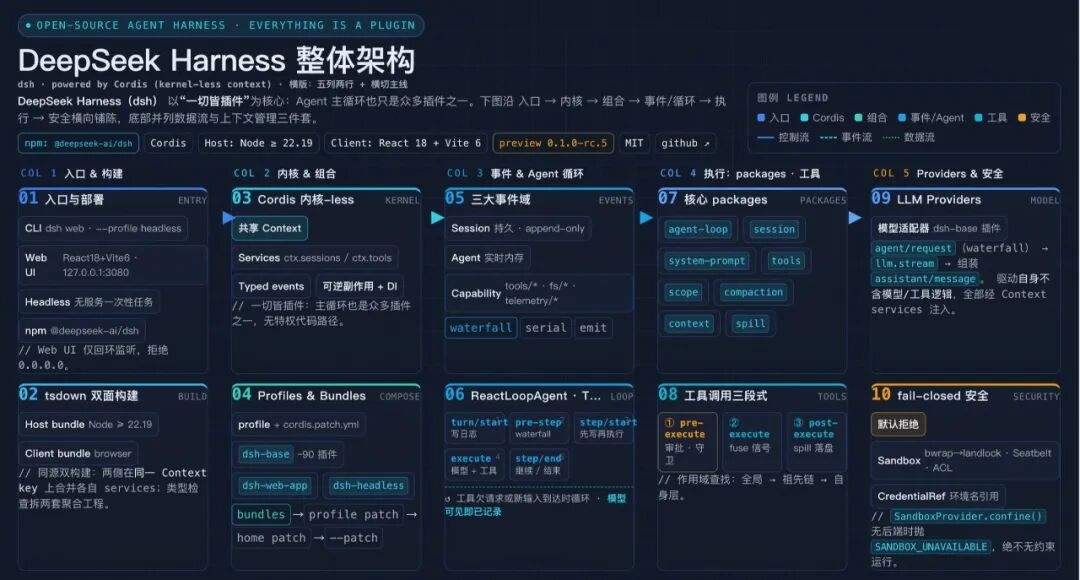The height and width of the screenshot is (580, 1080).
Task: Click the scope package chip
Action: click(683, 292)
